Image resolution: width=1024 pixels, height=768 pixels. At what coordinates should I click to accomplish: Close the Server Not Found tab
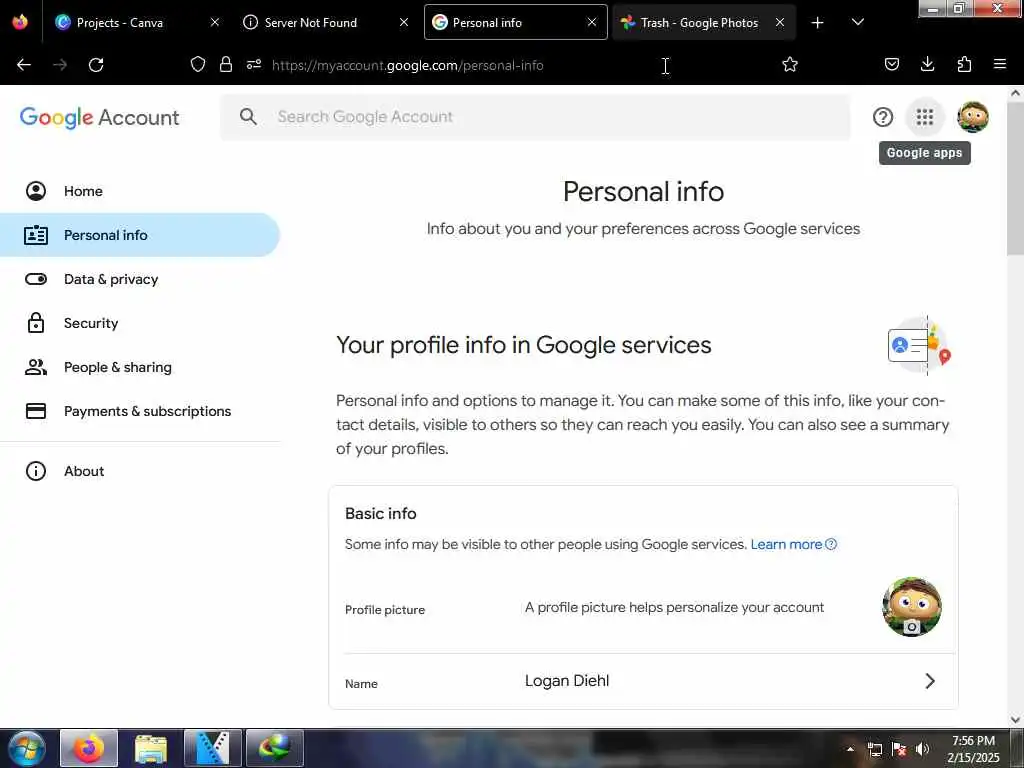[404, 23]
